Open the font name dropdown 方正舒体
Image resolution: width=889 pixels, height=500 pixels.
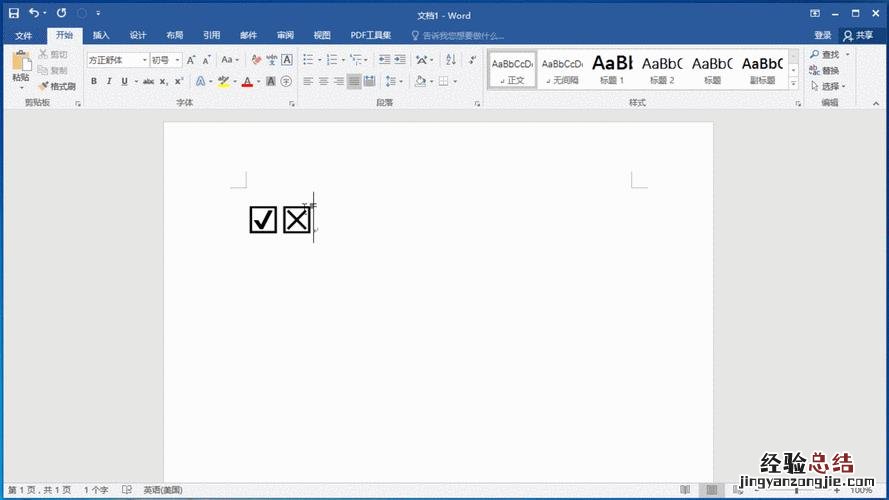click(116, 60)
